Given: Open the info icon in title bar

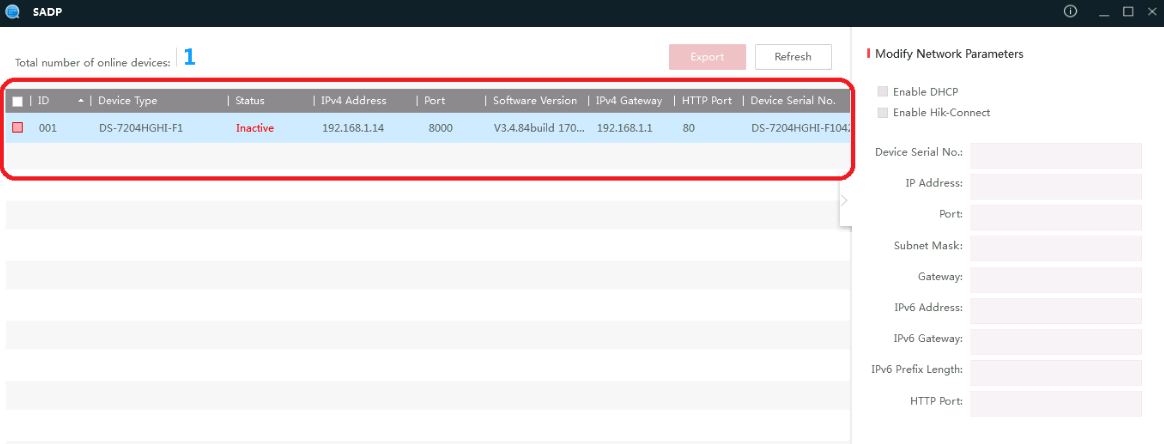Looking at the screenshot, I should click(1070, 12).
